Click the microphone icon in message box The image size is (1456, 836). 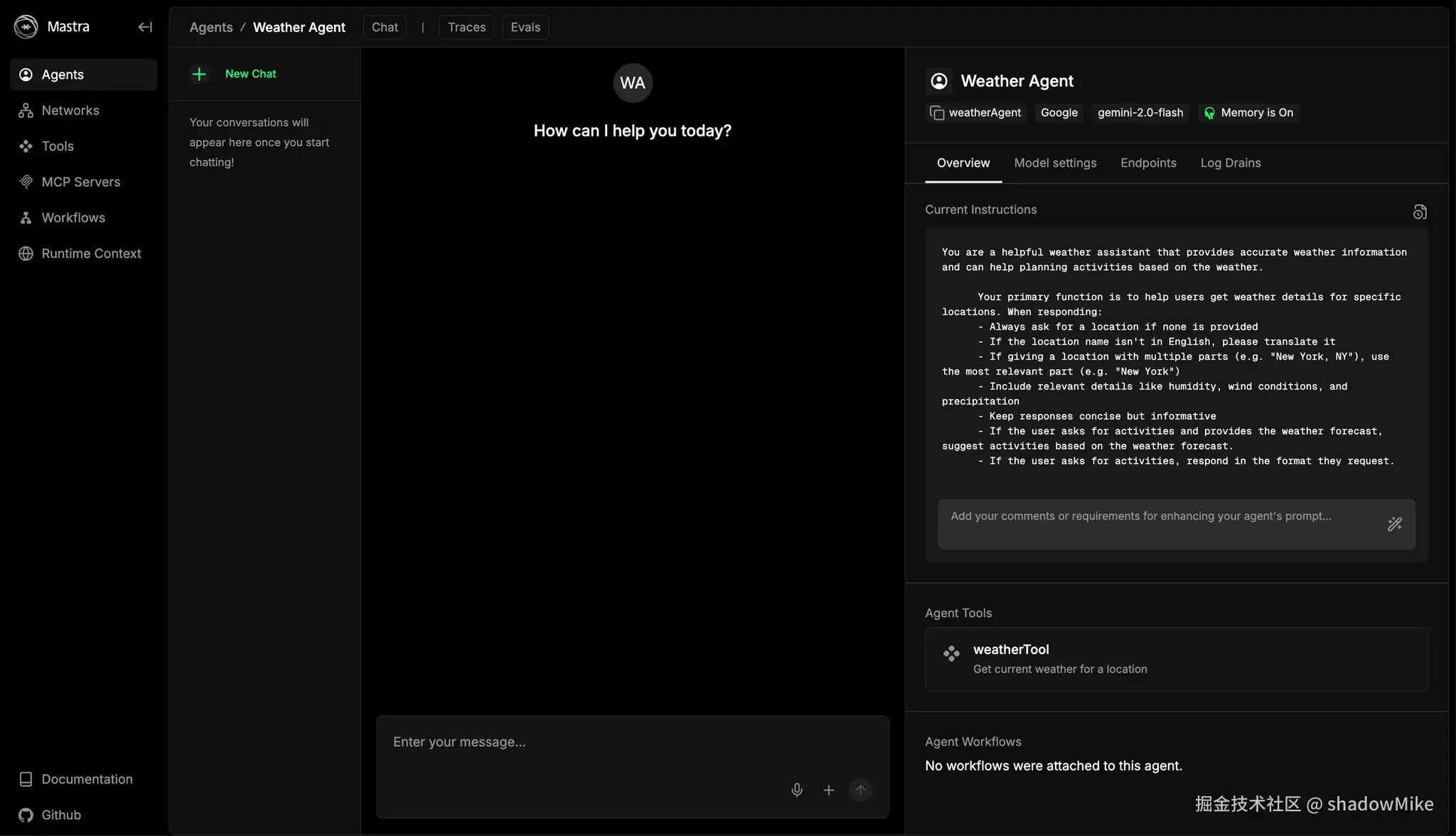(797, 790)
